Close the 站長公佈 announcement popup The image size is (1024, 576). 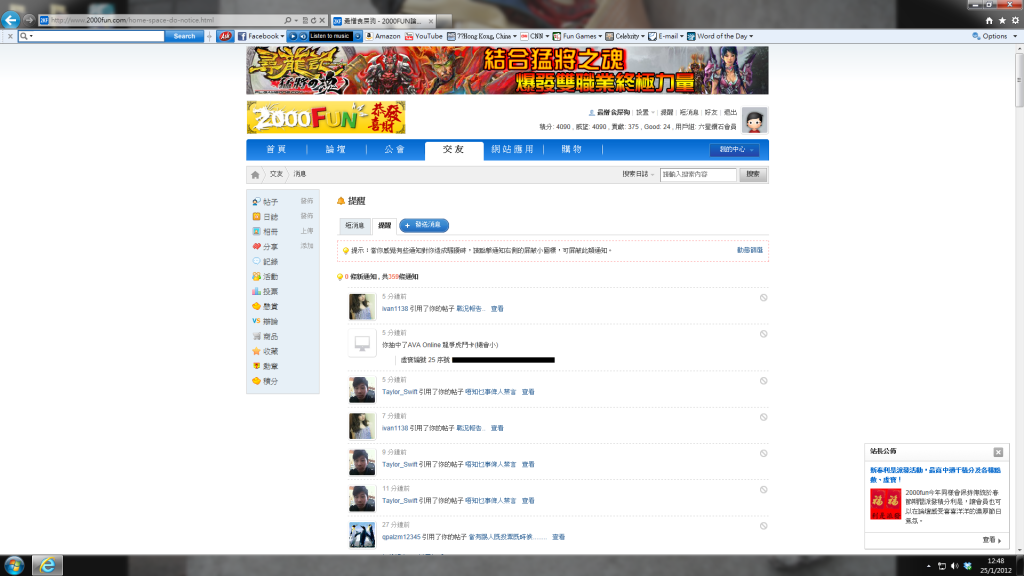point(998,452)
